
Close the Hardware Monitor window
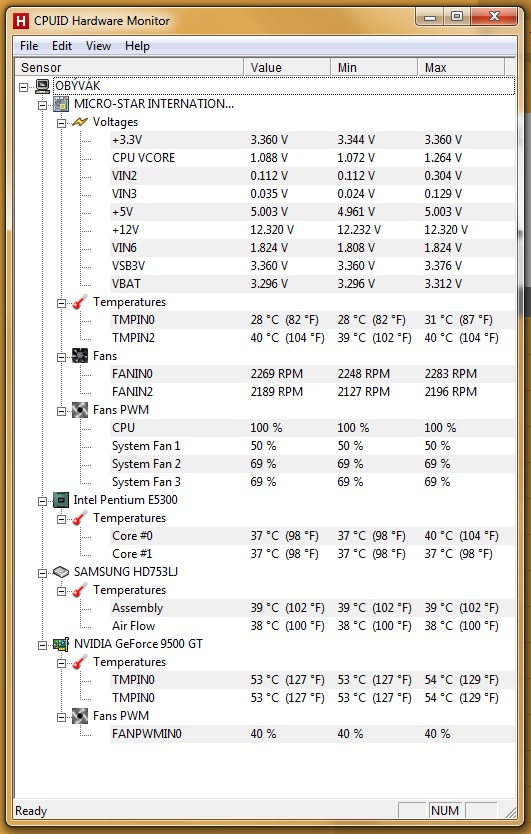pos(494,17)
